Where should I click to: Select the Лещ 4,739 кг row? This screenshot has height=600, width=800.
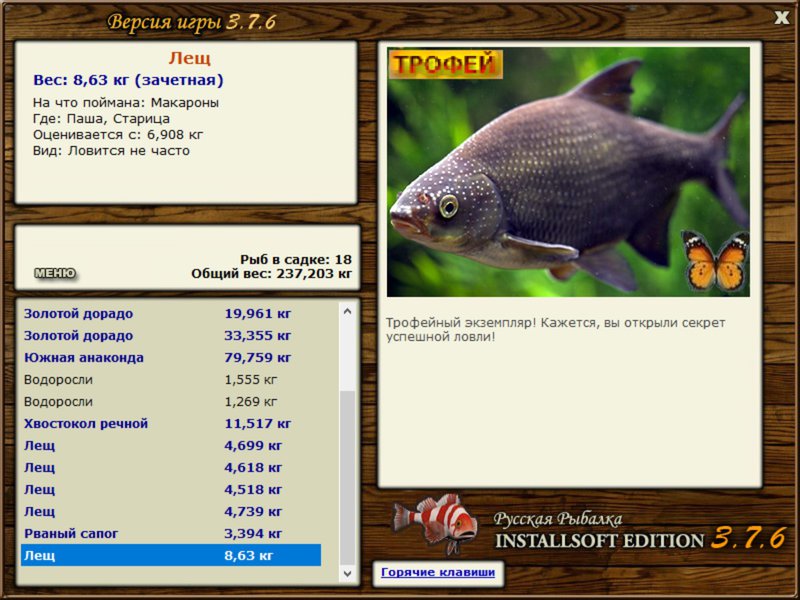(x=171, y=511)
